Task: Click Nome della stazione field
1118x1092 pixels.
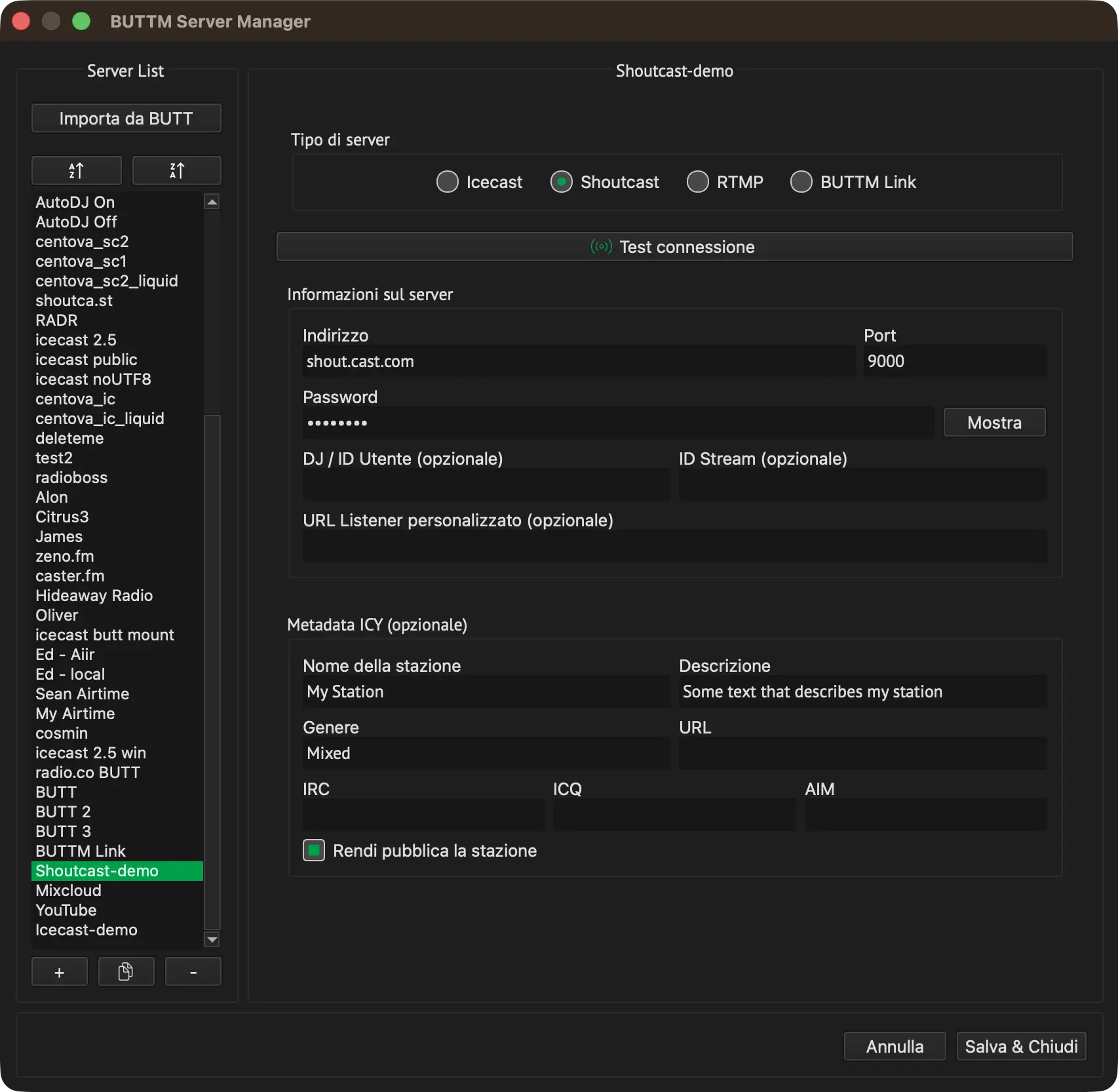Action: 486,692
